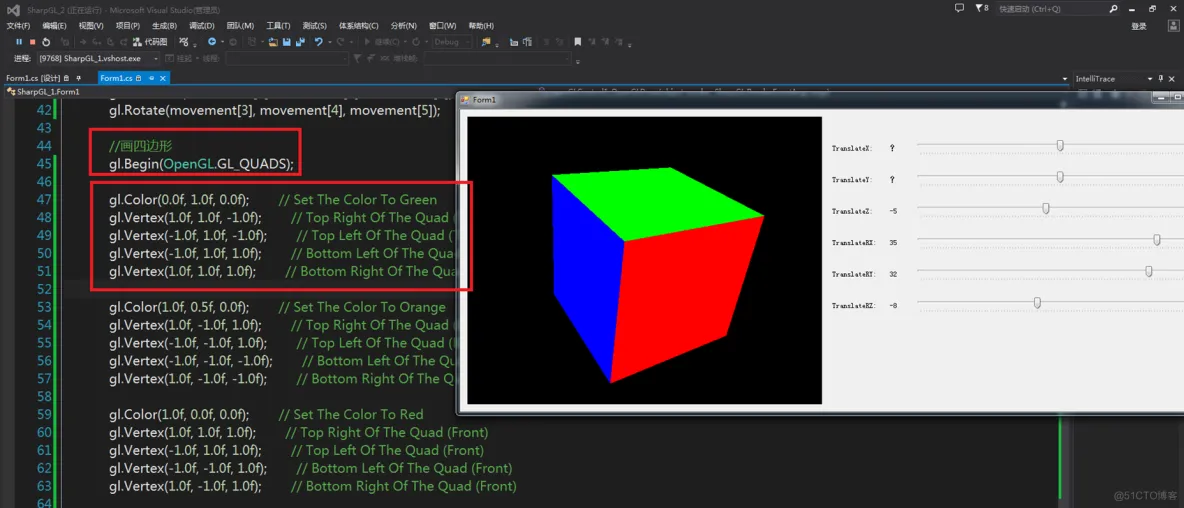Click the Show Threads filter icon
This screenshot has width=1184, height=508.
pos(357,58)
